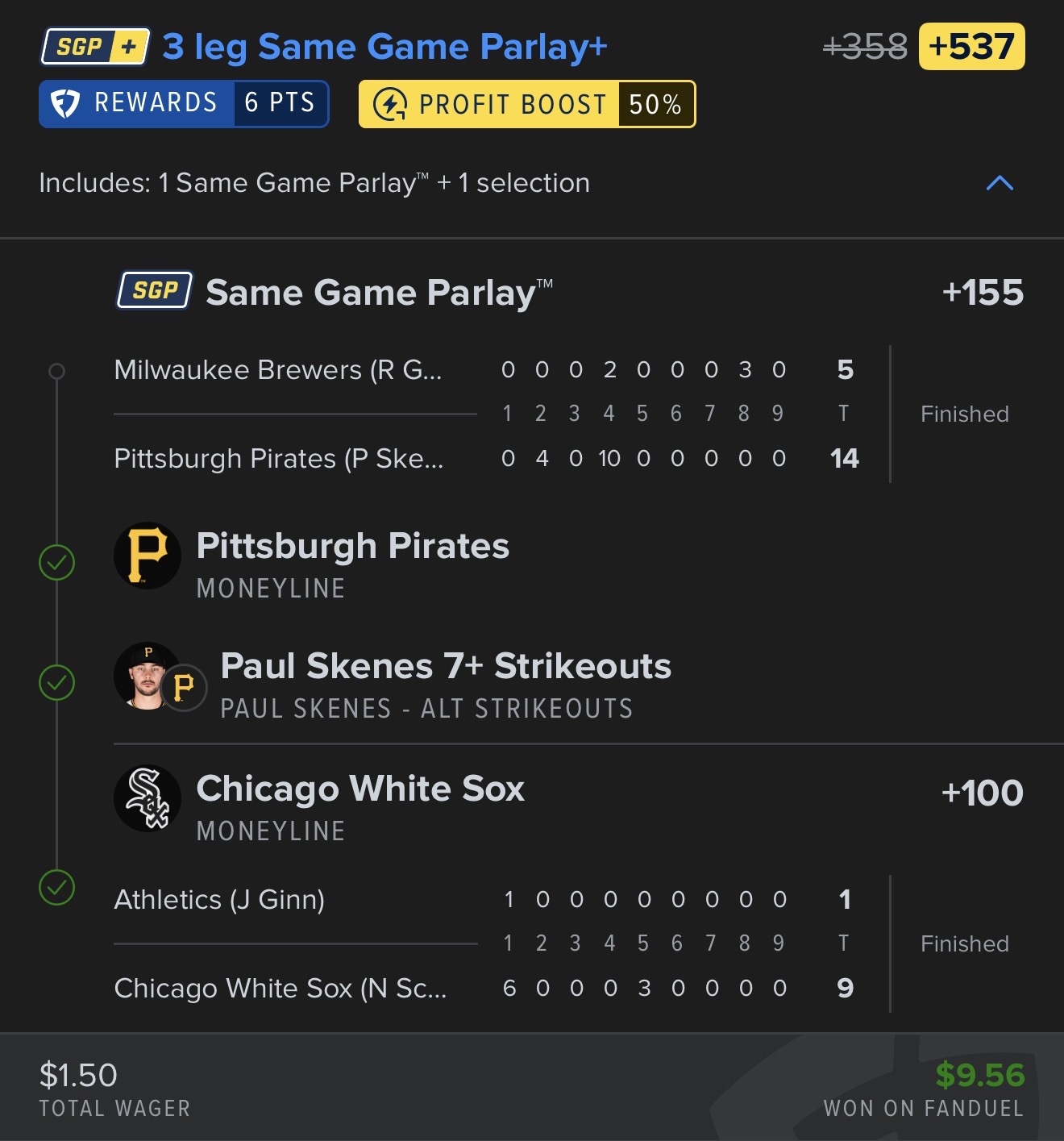Click the $9.56 won on FanDuel amount
Screen dimensions: 1064x1141
[979, 1075]
